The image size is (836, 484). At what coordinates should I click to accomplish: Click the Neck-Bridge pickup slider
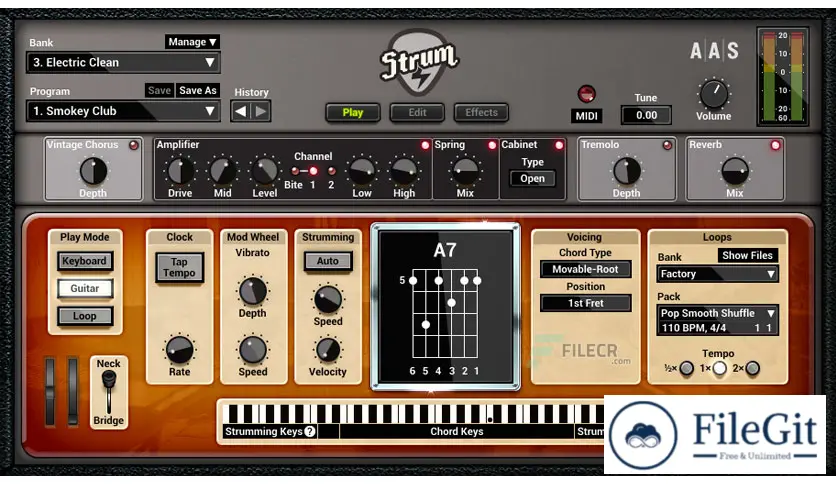(x=108, y=391)
